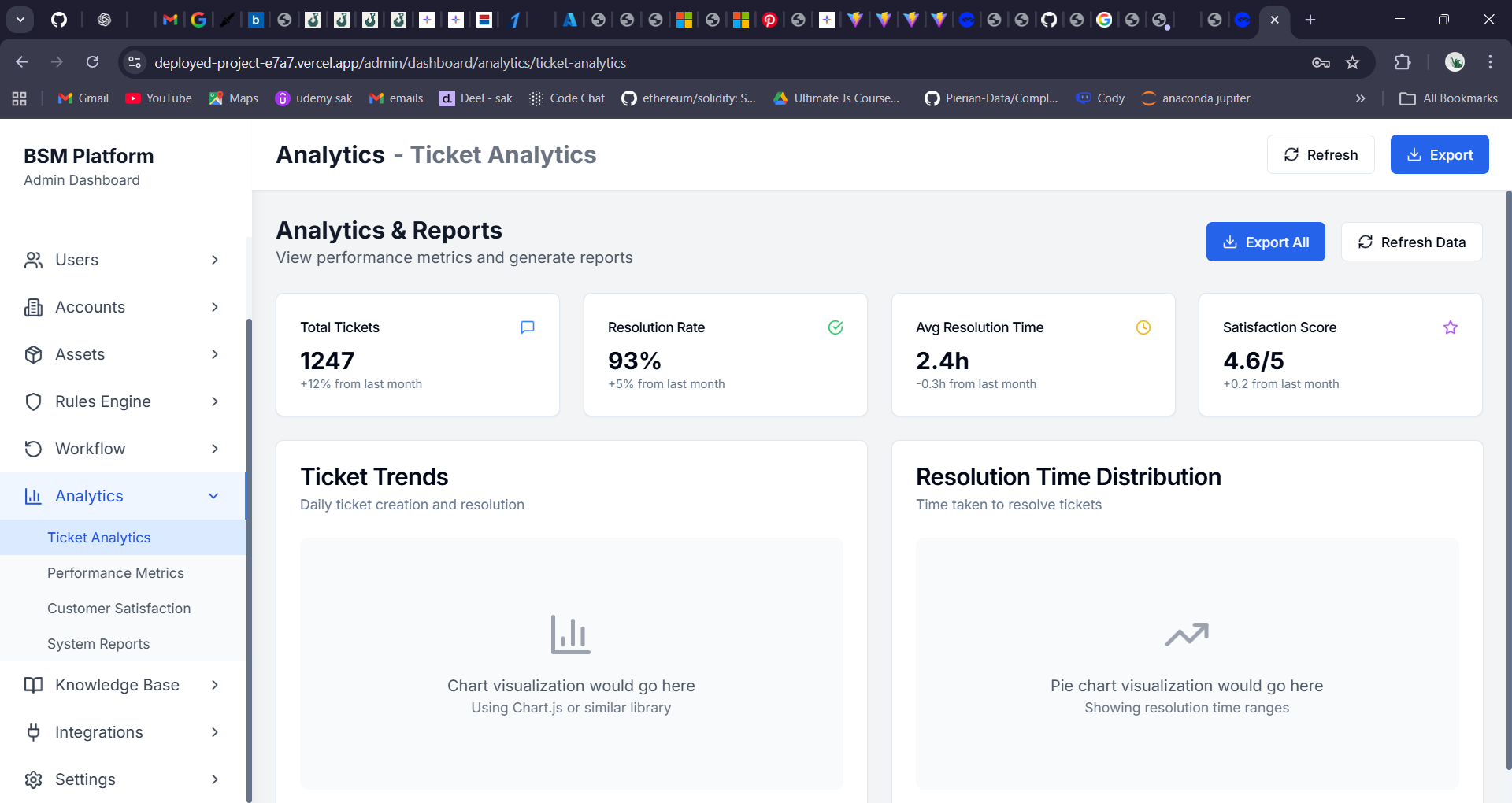Bookmark this page with the star icon
1512x803 pixels.
click(1352, 62)
